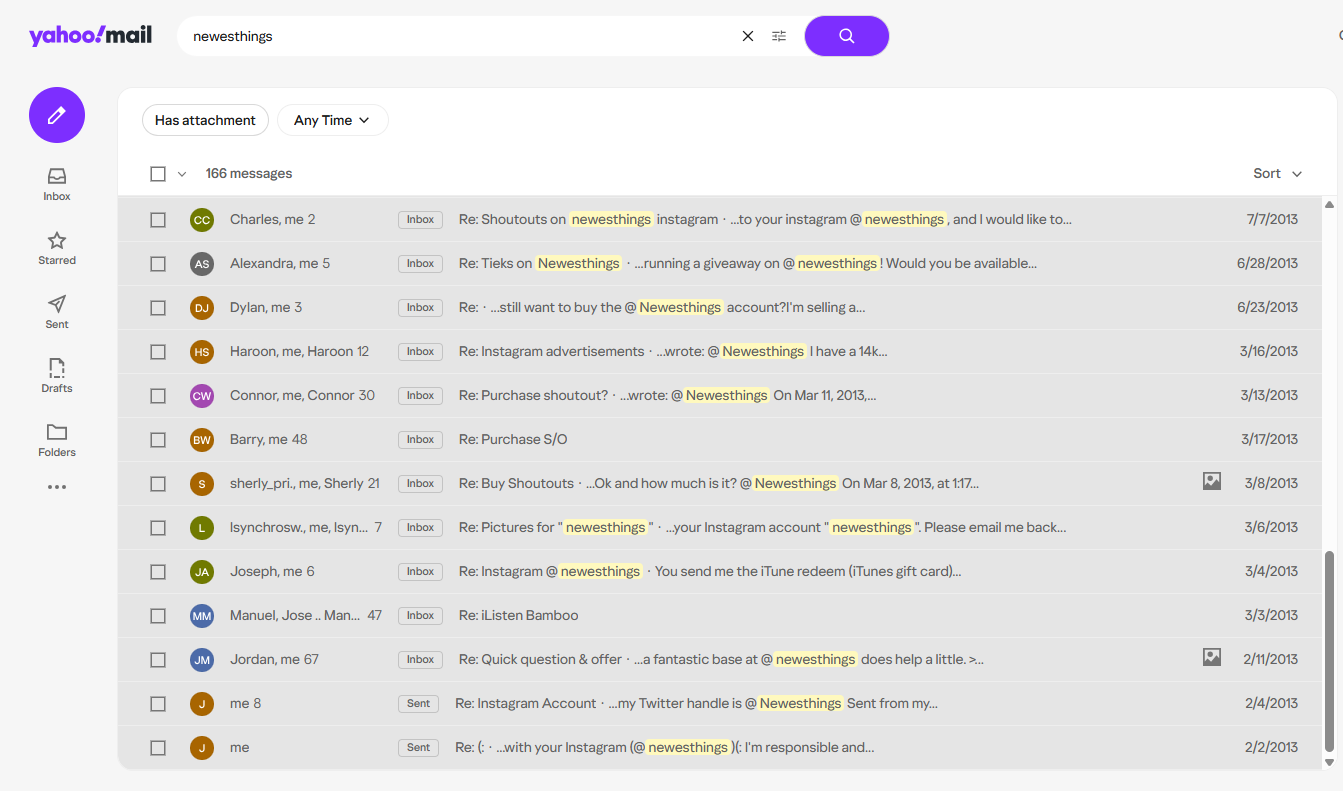Click the DJ avatar for Dylan
The width and height of the screenshot is (1343, 791).
202,308
